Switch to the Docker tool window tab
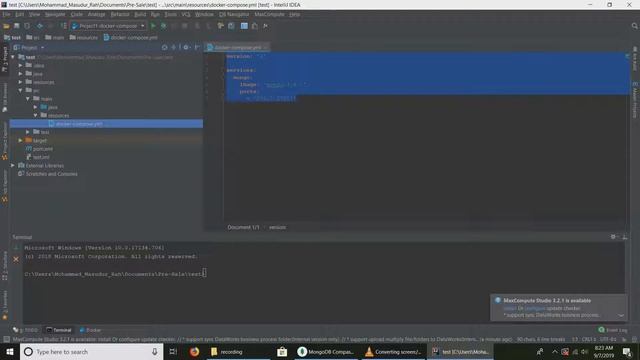Image resolution: width=640 pixels, height=360 pixels. (x=91, y=330)
